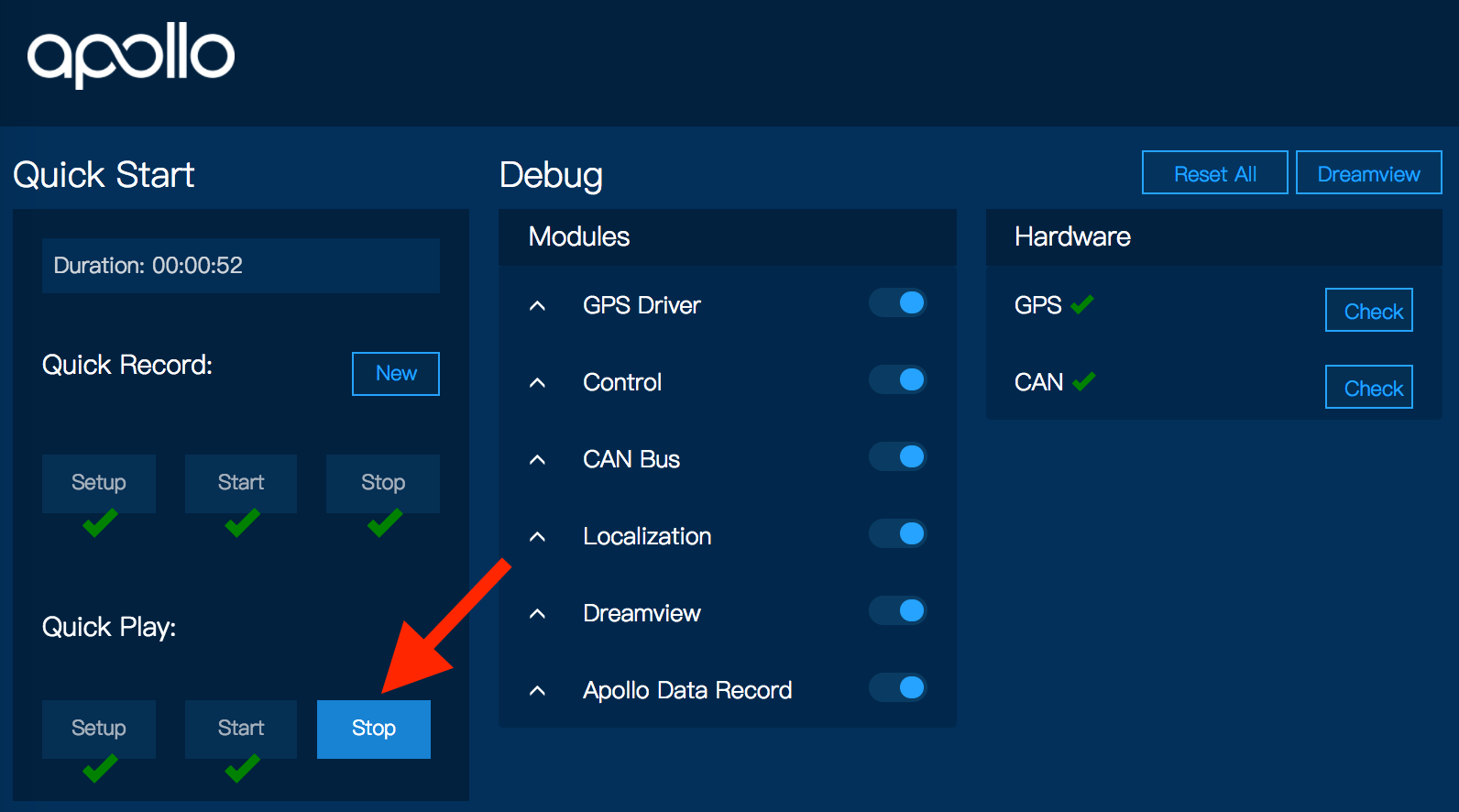
Task: Collapse the Dreamview module chevron
Action: (538, 613)
